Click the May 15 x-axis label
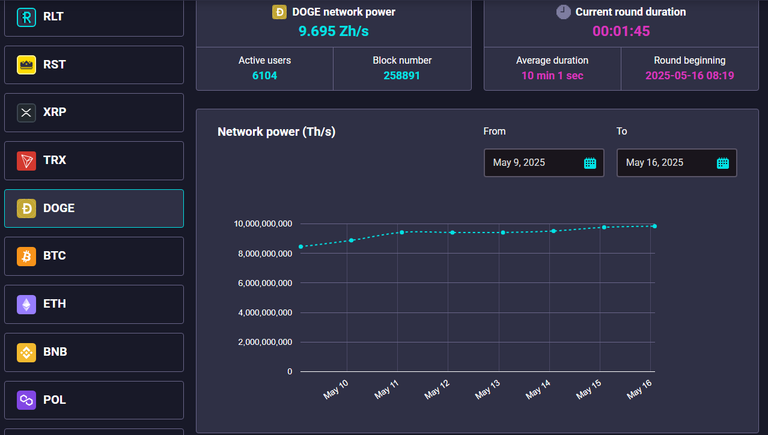Image resolution: width=768 pixels, height=435 pixels. pyautogui.click(x=589, y=389)
